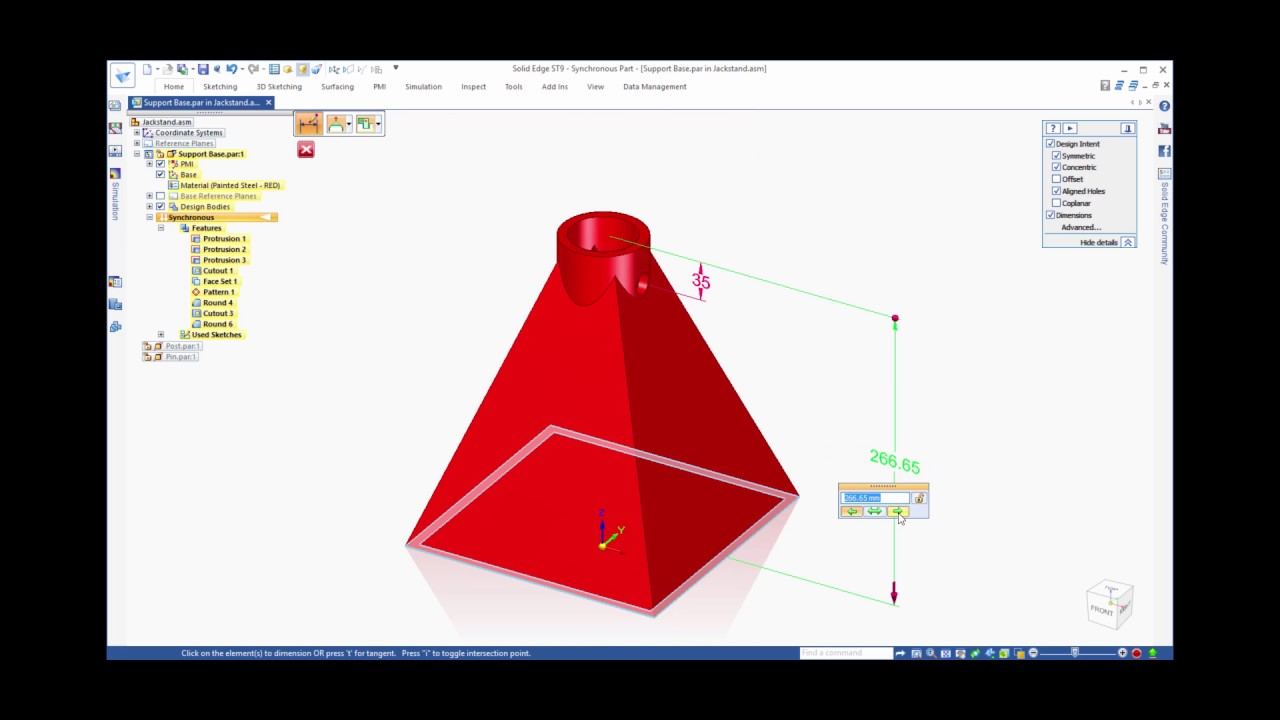Enable the Offset checkbox
Image resolution: width=1280 pixels, height=720 pixels.
coord(1056,179)
